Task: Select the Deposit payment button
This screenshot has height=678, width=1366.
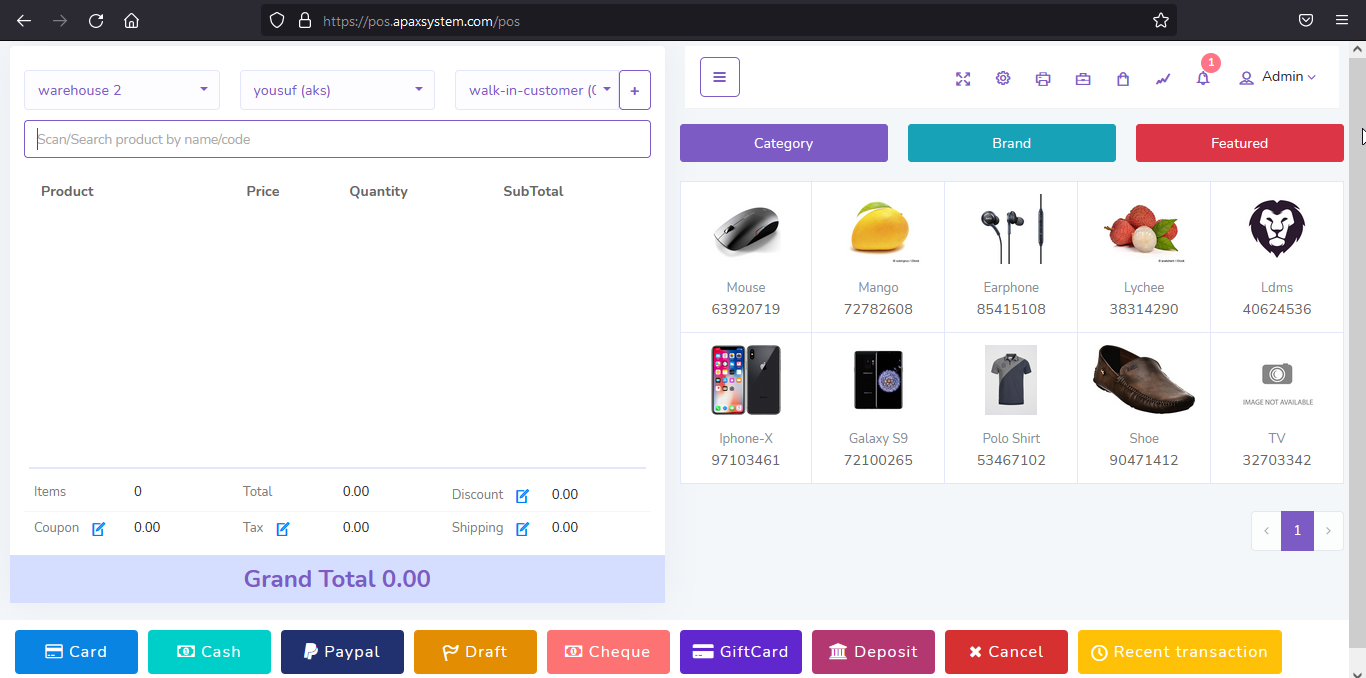Action: [x=873, y=652]
